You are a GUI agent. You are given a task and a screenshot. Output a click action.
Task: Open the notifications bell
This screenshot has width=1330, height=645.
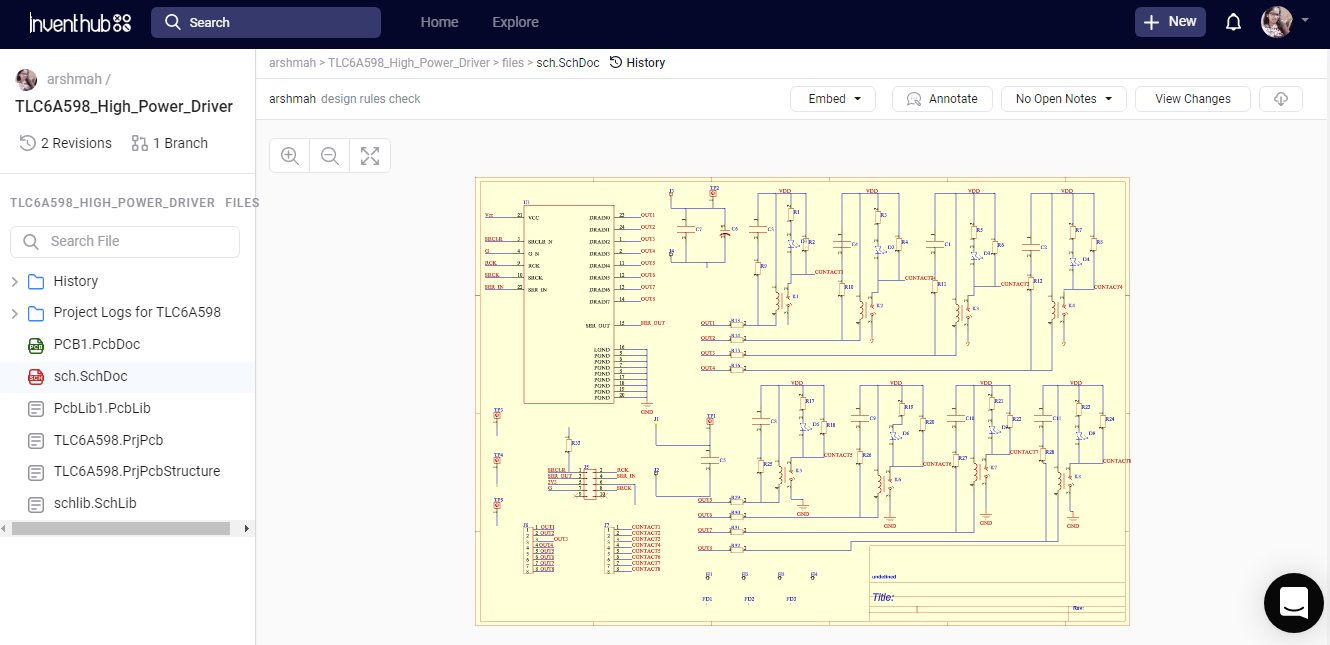(1233, 22)
